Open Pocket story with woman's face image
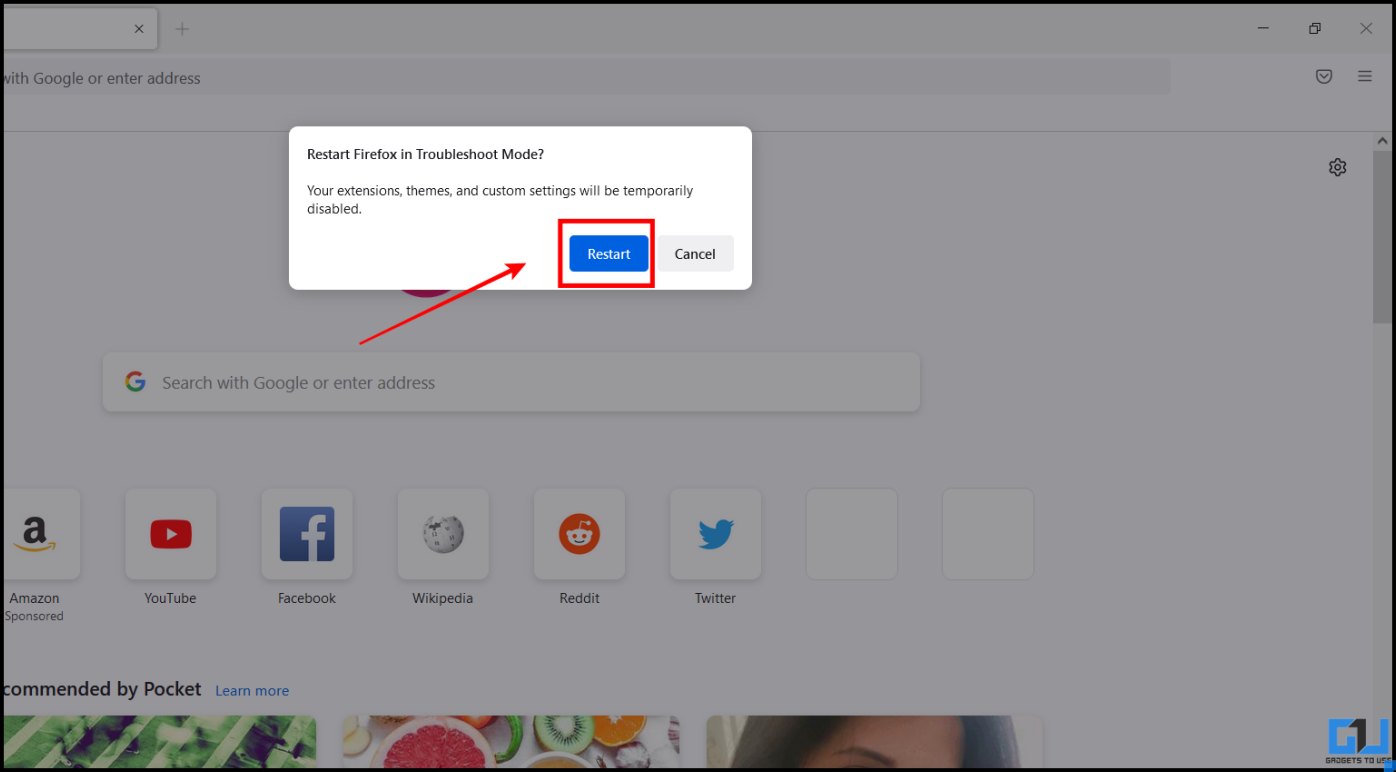This screenshot has width=1396, height=772. click(874, 742)
